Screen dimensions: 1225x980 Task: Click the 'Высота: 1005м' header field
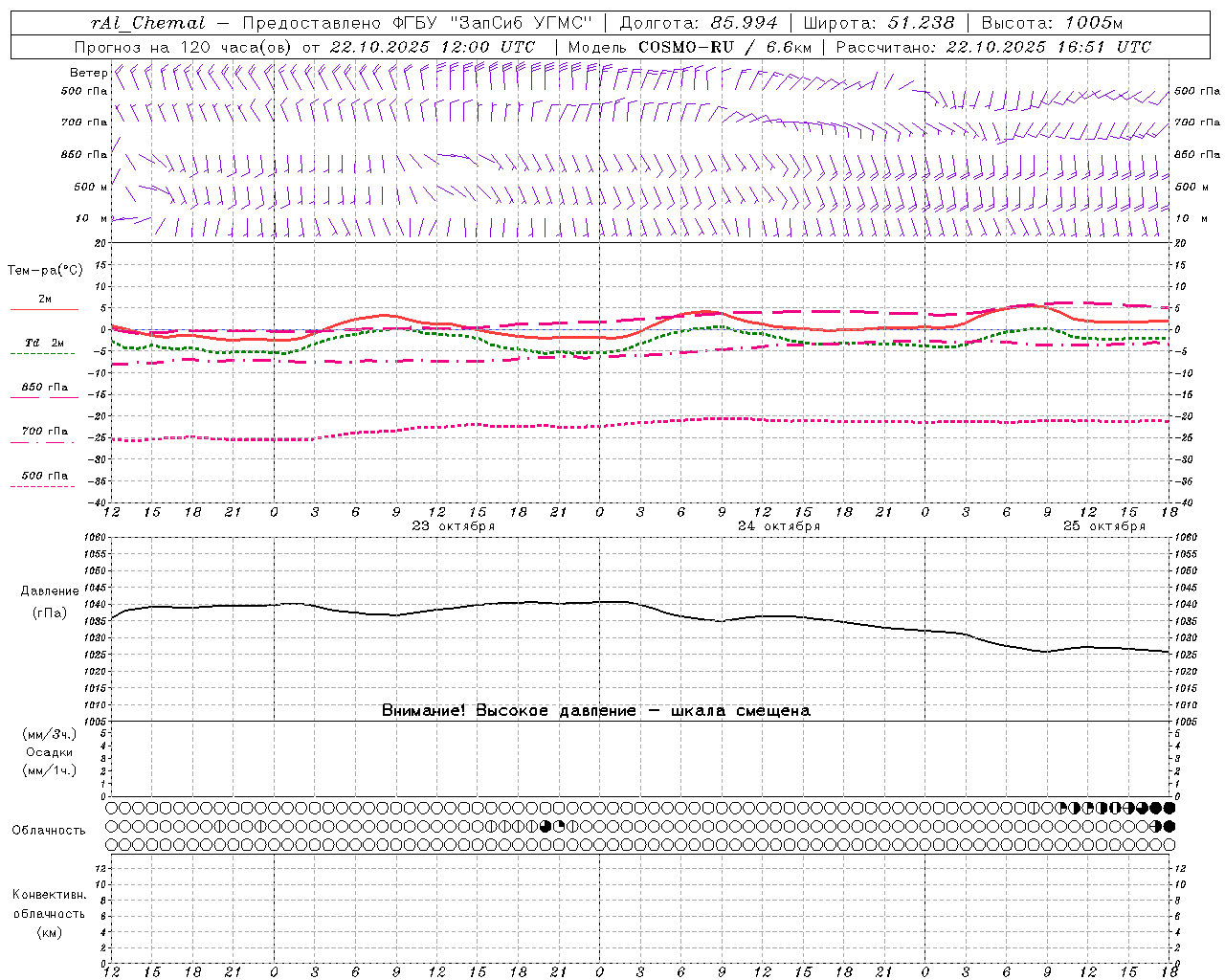click(1052, 23)
